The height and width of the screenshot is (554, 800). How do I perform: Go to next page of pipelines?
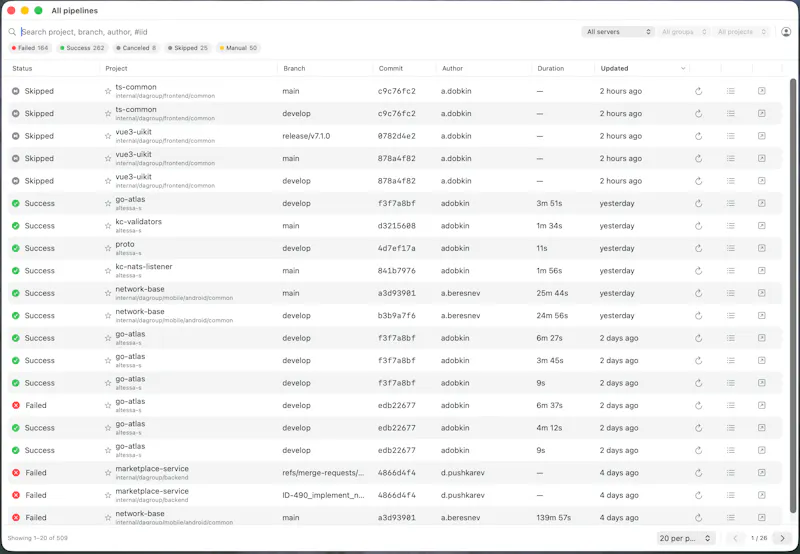[x=782, y=538]
